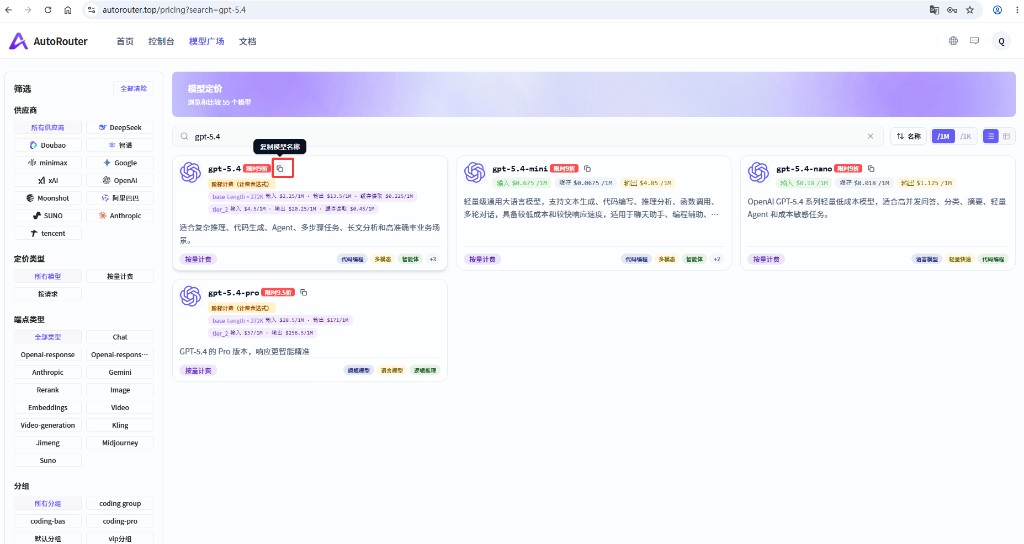Switch to table view layout icon

[1006, 136]
